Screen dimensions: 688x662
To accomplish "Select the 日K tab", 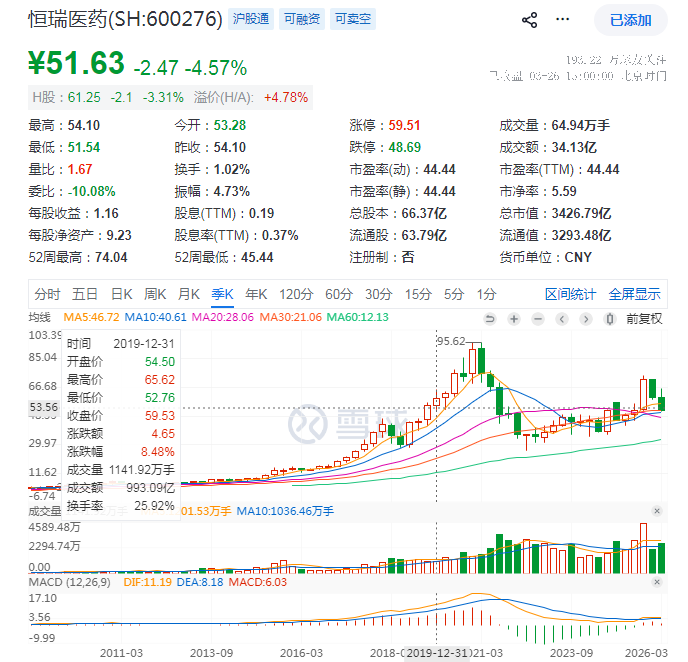I will (x=122, y=294).
